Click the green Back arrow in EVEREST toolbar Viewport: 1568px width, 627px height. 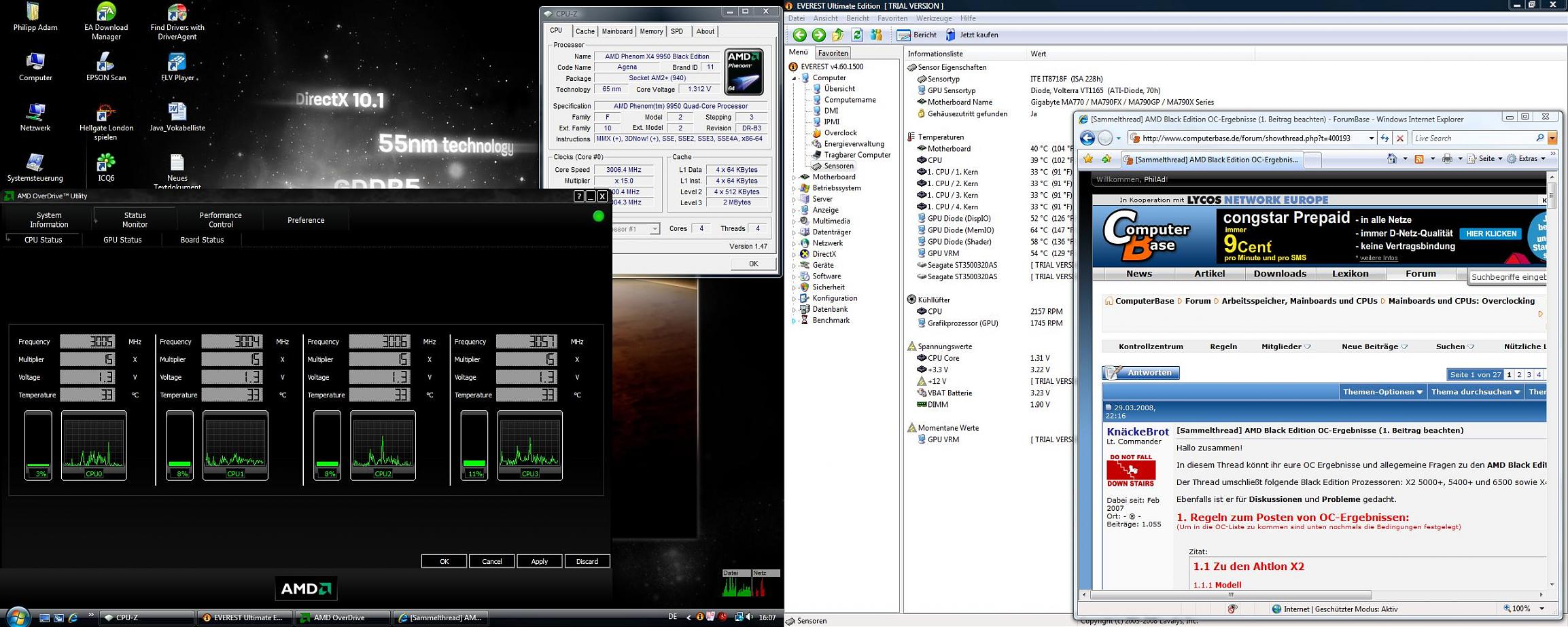pos(799,35)
